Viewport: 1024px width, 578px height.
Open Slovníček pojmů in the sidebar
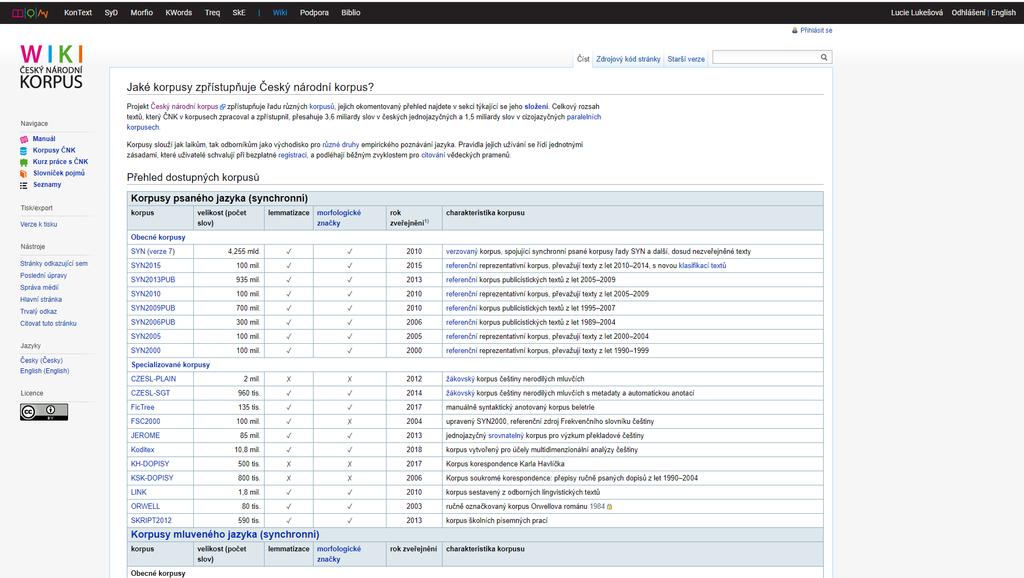point(59,173)
